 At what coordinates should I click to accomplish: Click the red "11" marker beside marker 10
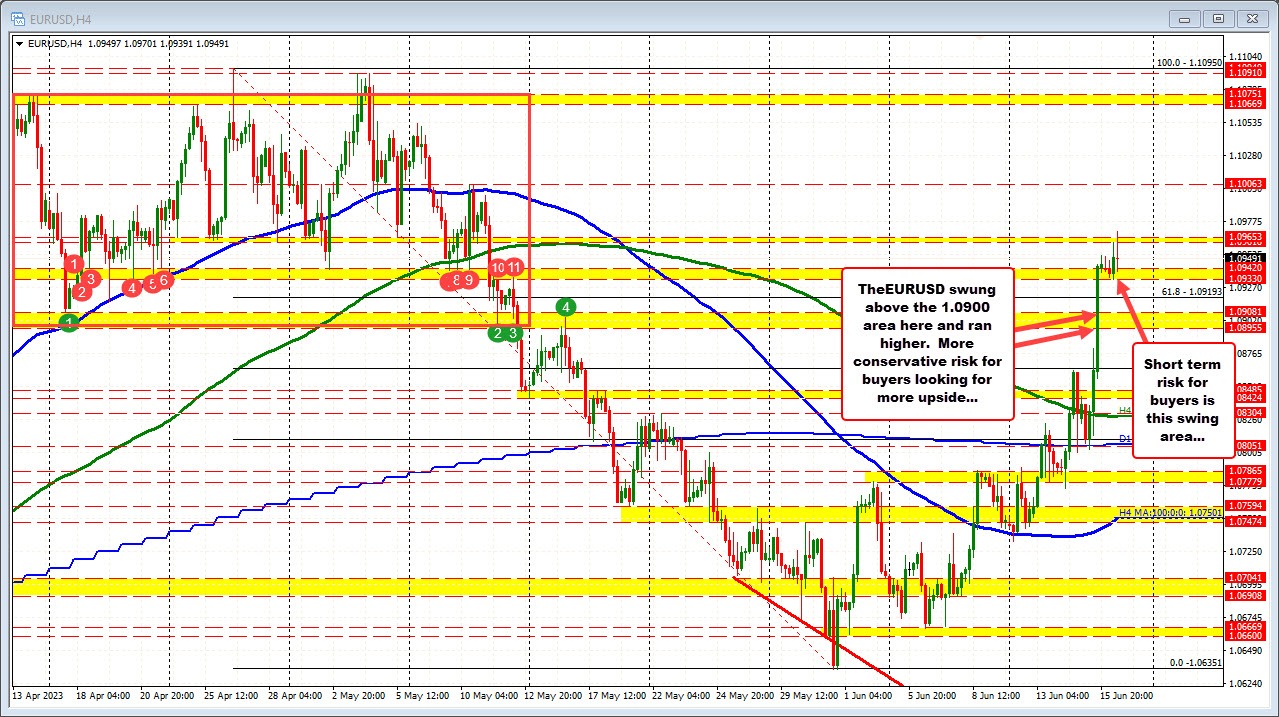pos(515,268)
